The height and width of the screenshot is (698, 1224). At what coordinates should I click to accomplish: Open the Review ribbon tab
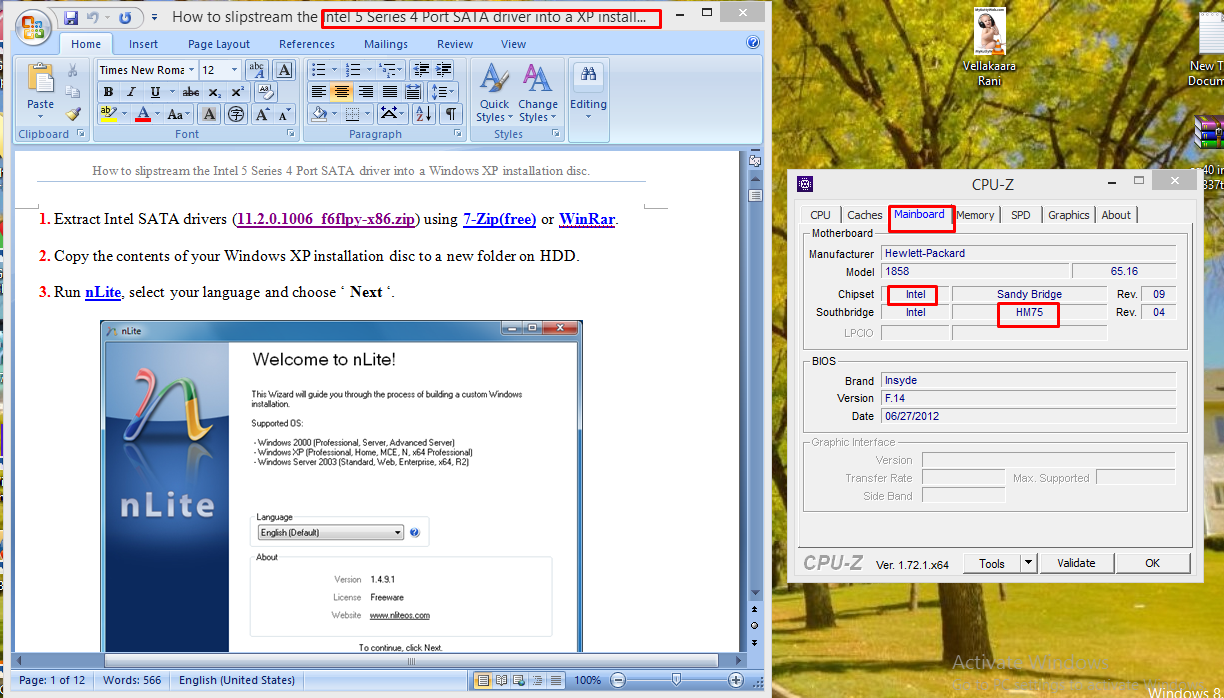455,44
